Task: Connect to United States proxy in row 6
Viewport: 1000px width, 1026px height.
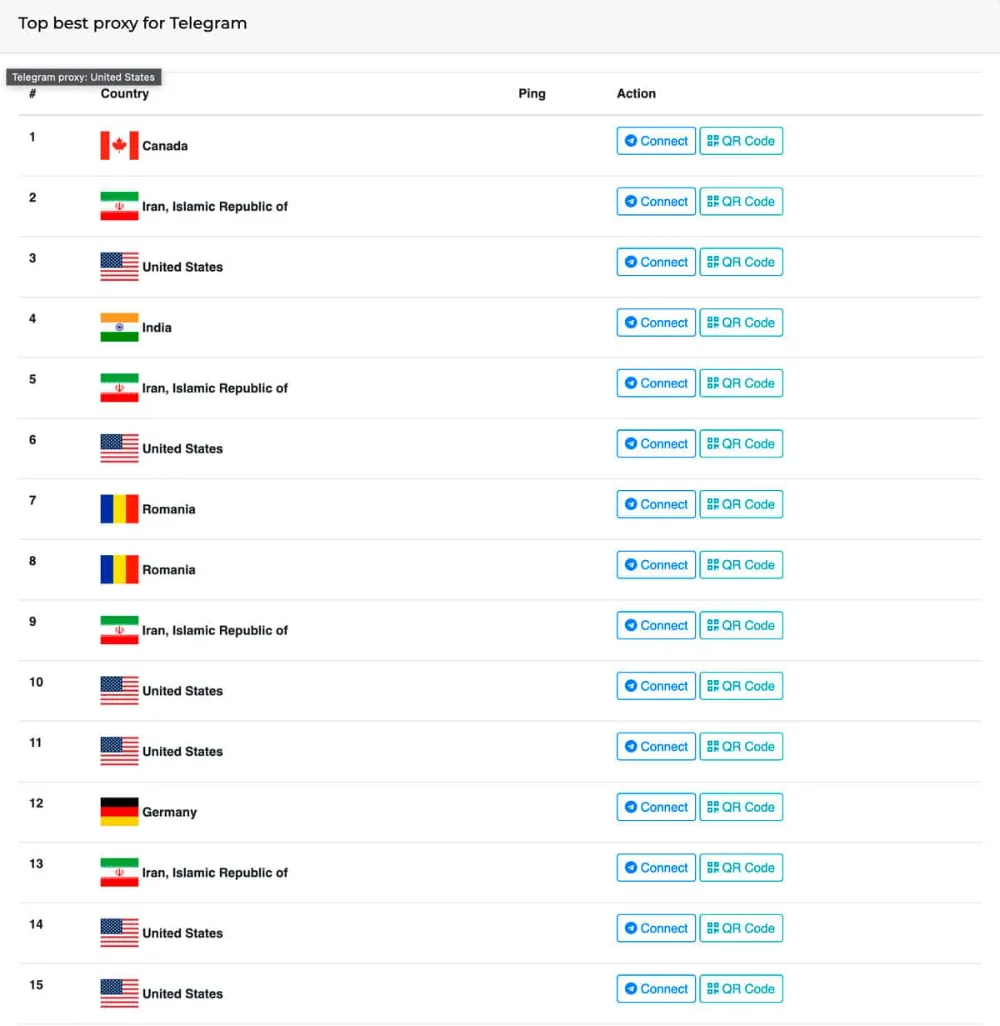Action: coord(656,444)
